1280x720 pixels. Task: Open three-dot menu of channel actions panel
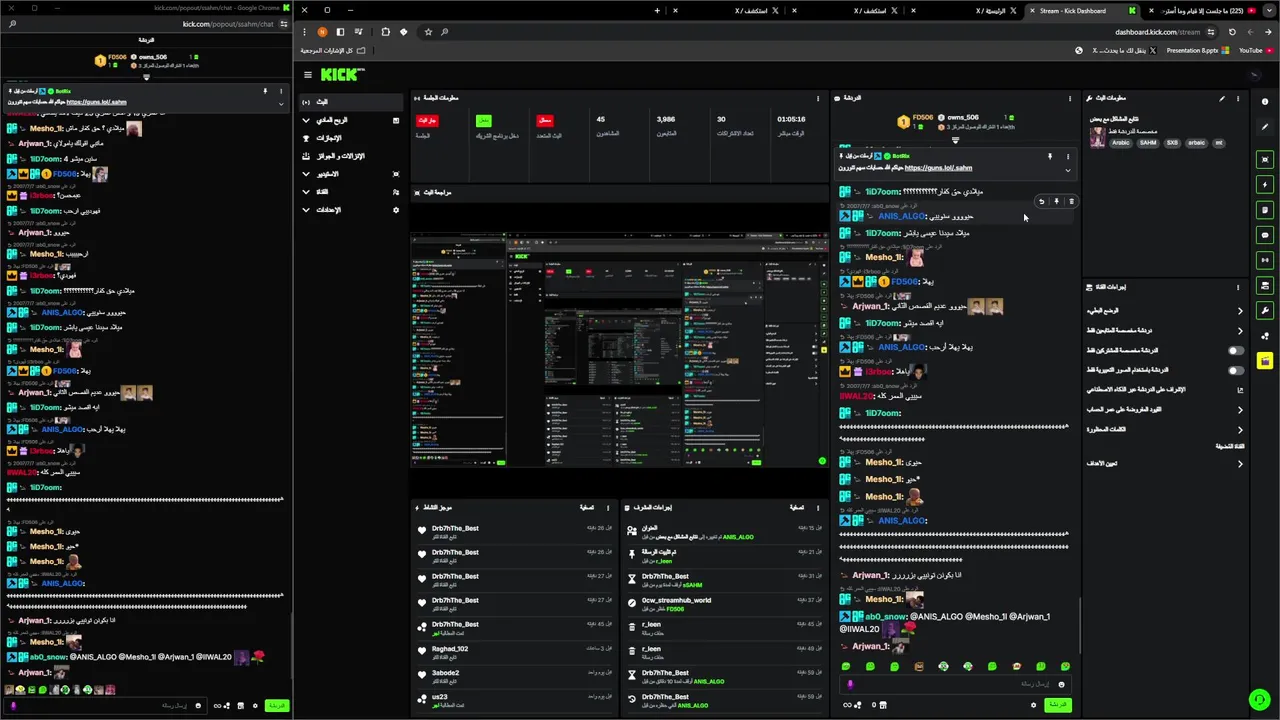tap(1238, 287)
